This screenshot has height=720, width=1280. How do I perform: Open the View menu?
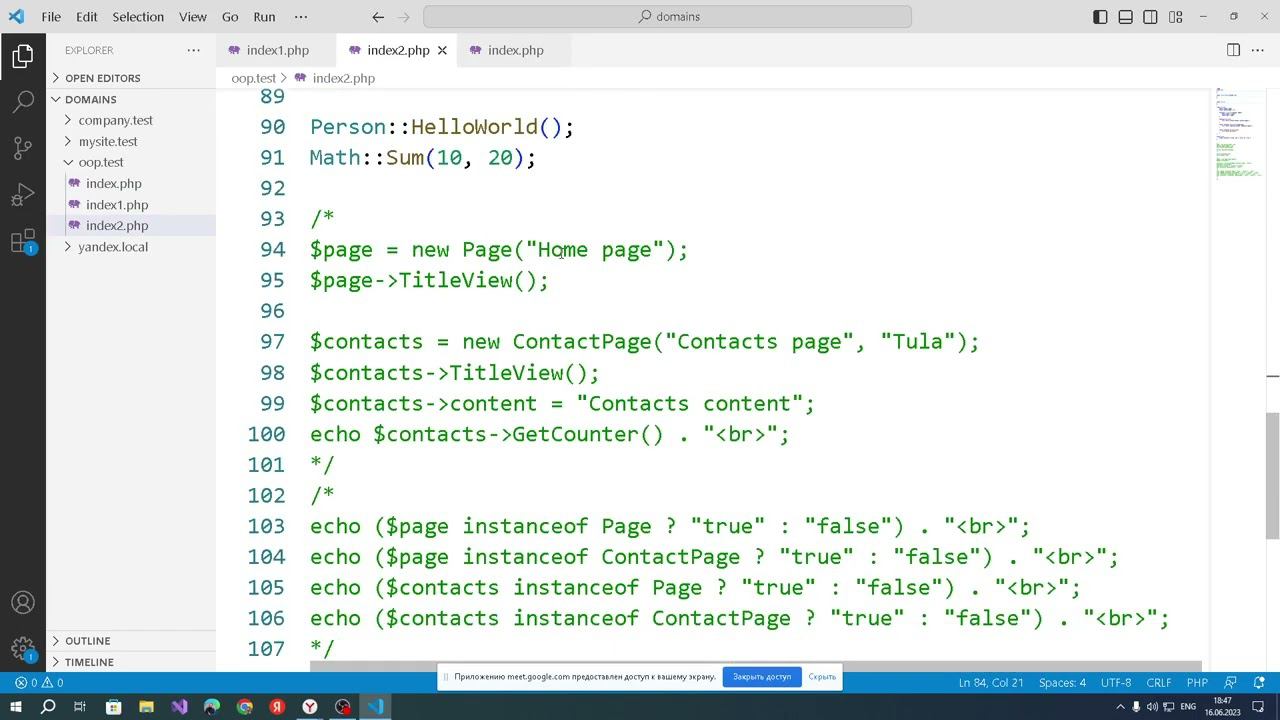click(x=192, y=17)
